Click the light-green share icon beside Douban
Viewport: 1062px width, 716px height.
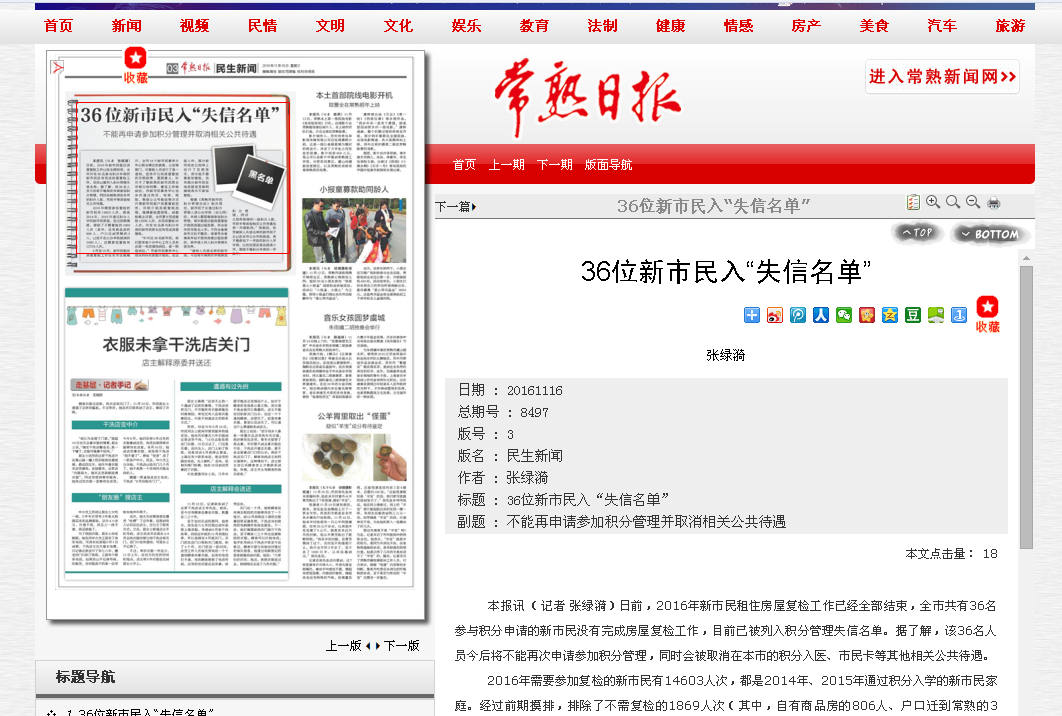[936, 315]
